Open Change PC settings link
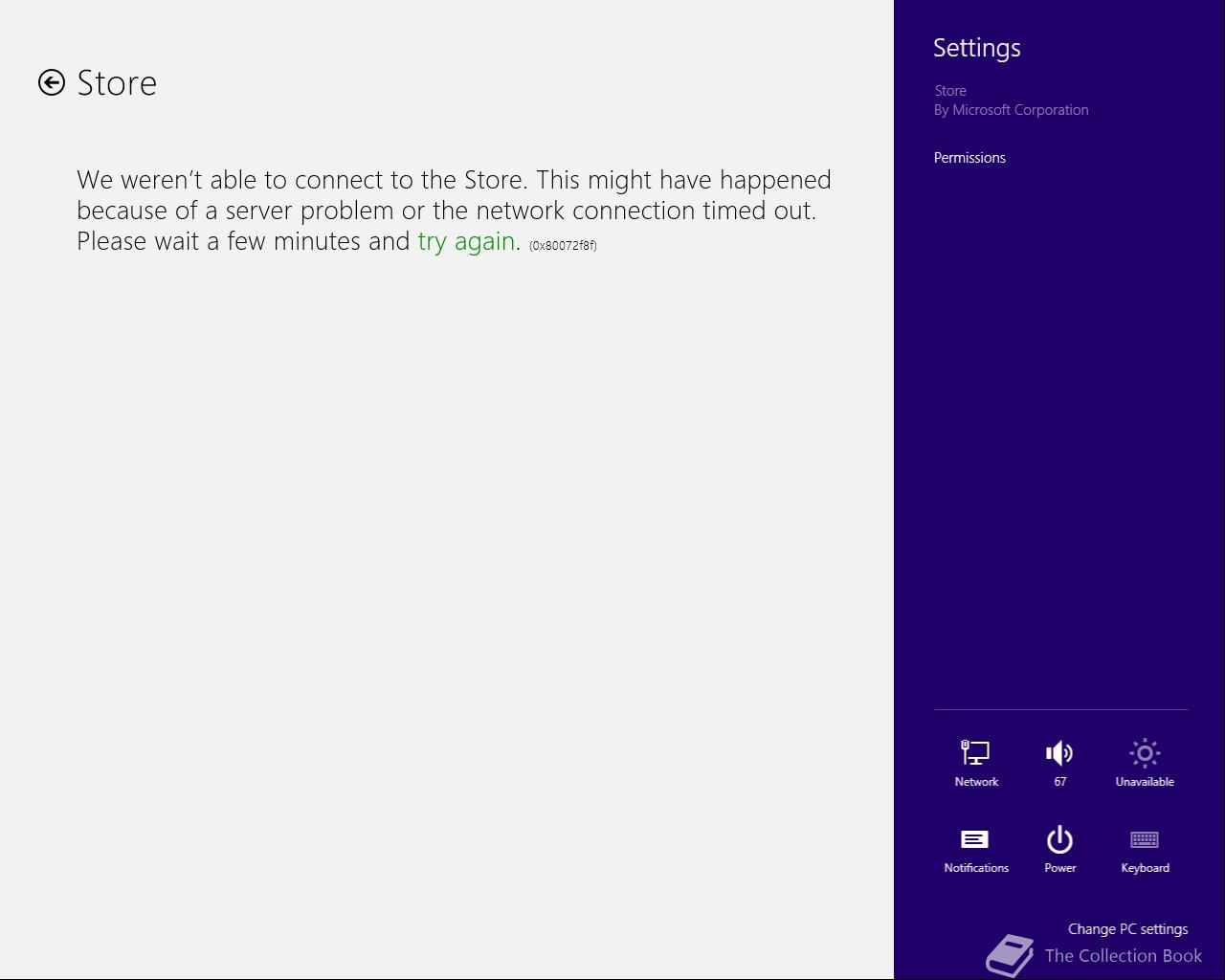Screen dimensions: 1225x980 pyautogui.click(x=1127, y=929)
